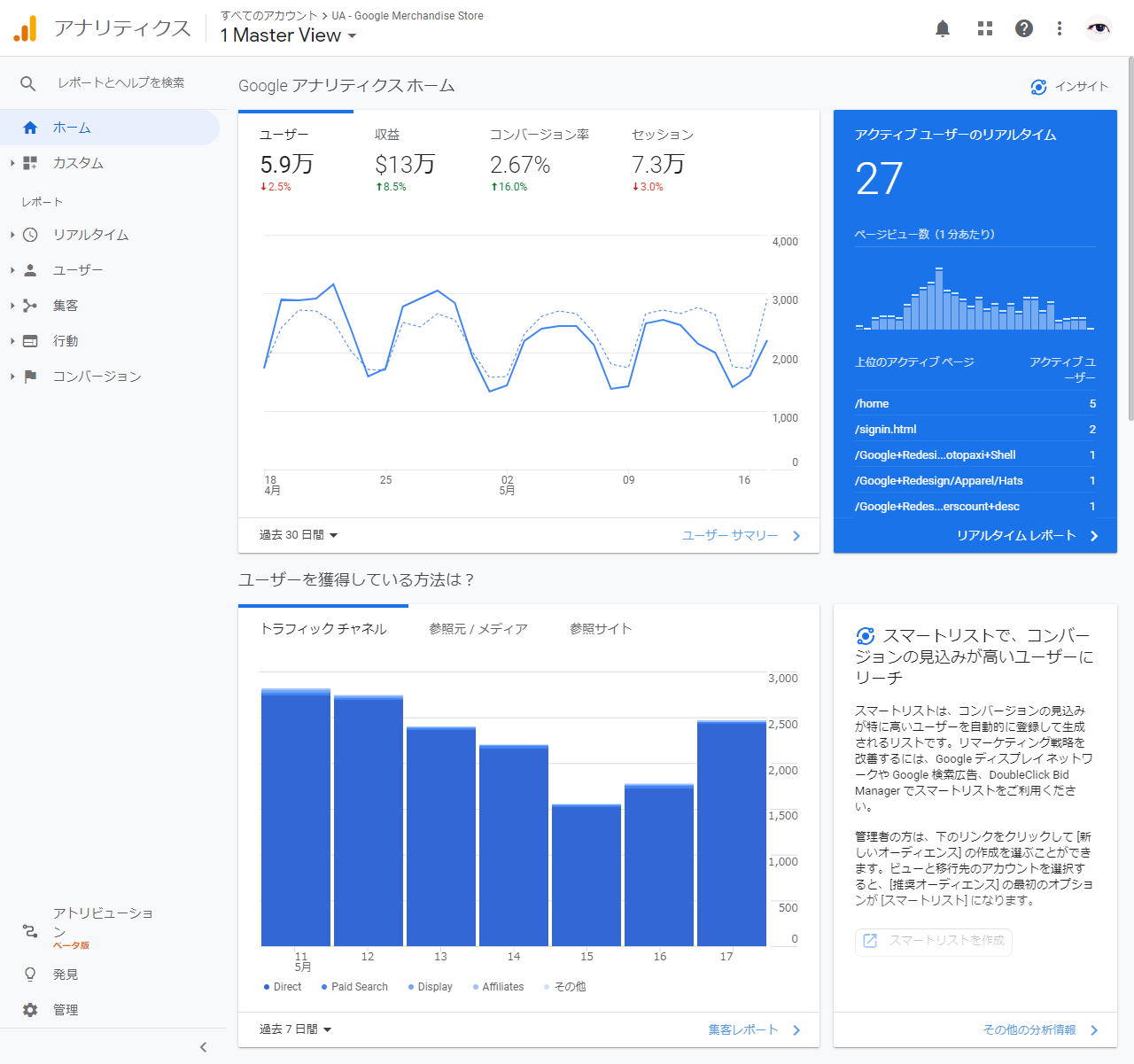
Task: Click arrow next to リアルタイム レポート
Action: [1094, 536]
